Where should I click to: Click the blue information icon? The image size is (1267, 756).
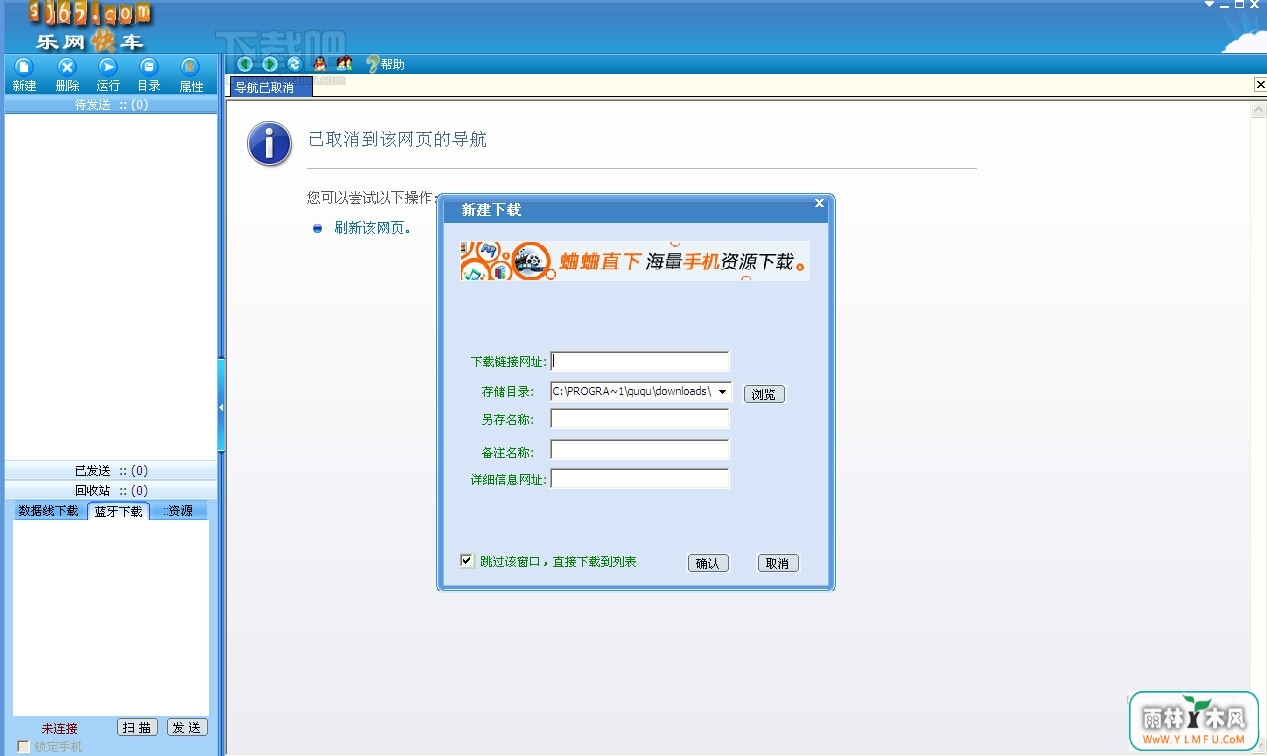tap(269, 145)
